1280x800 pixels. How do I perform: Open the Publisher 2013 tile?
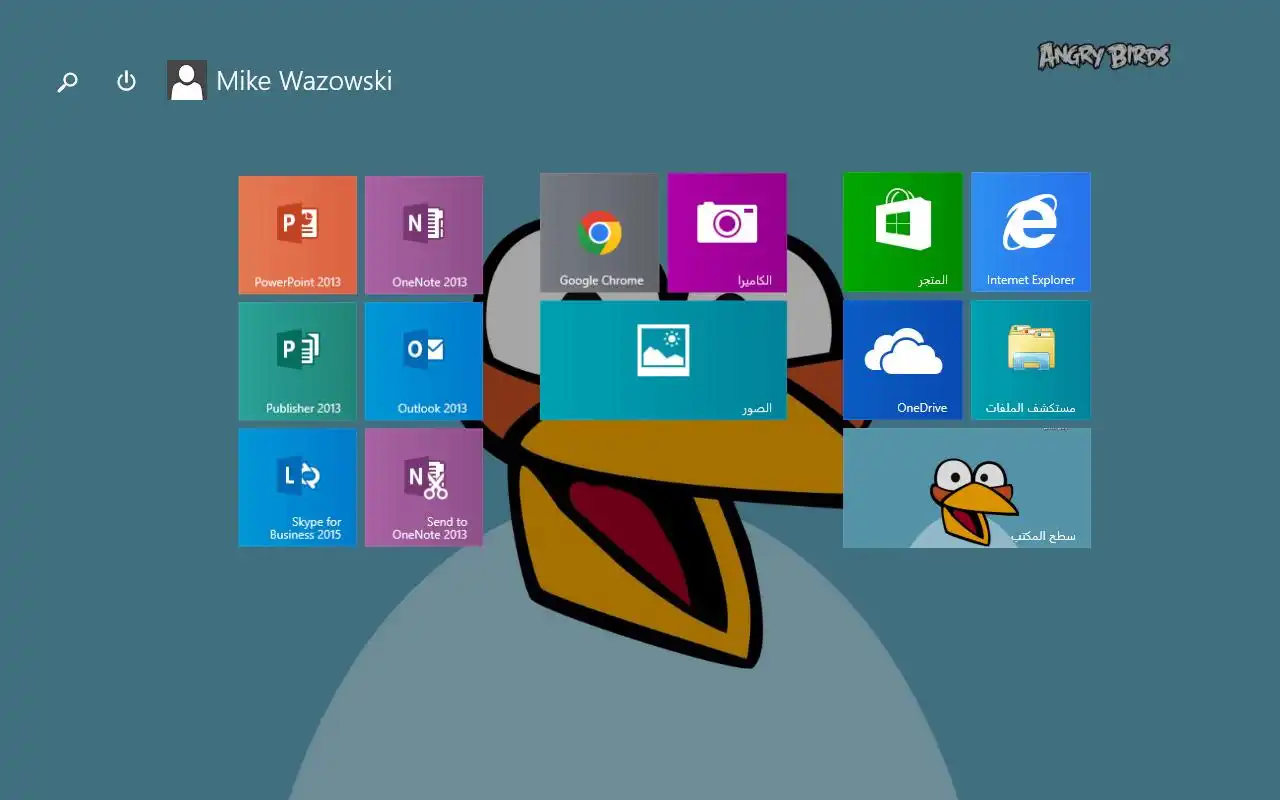[x=297, y=361]
